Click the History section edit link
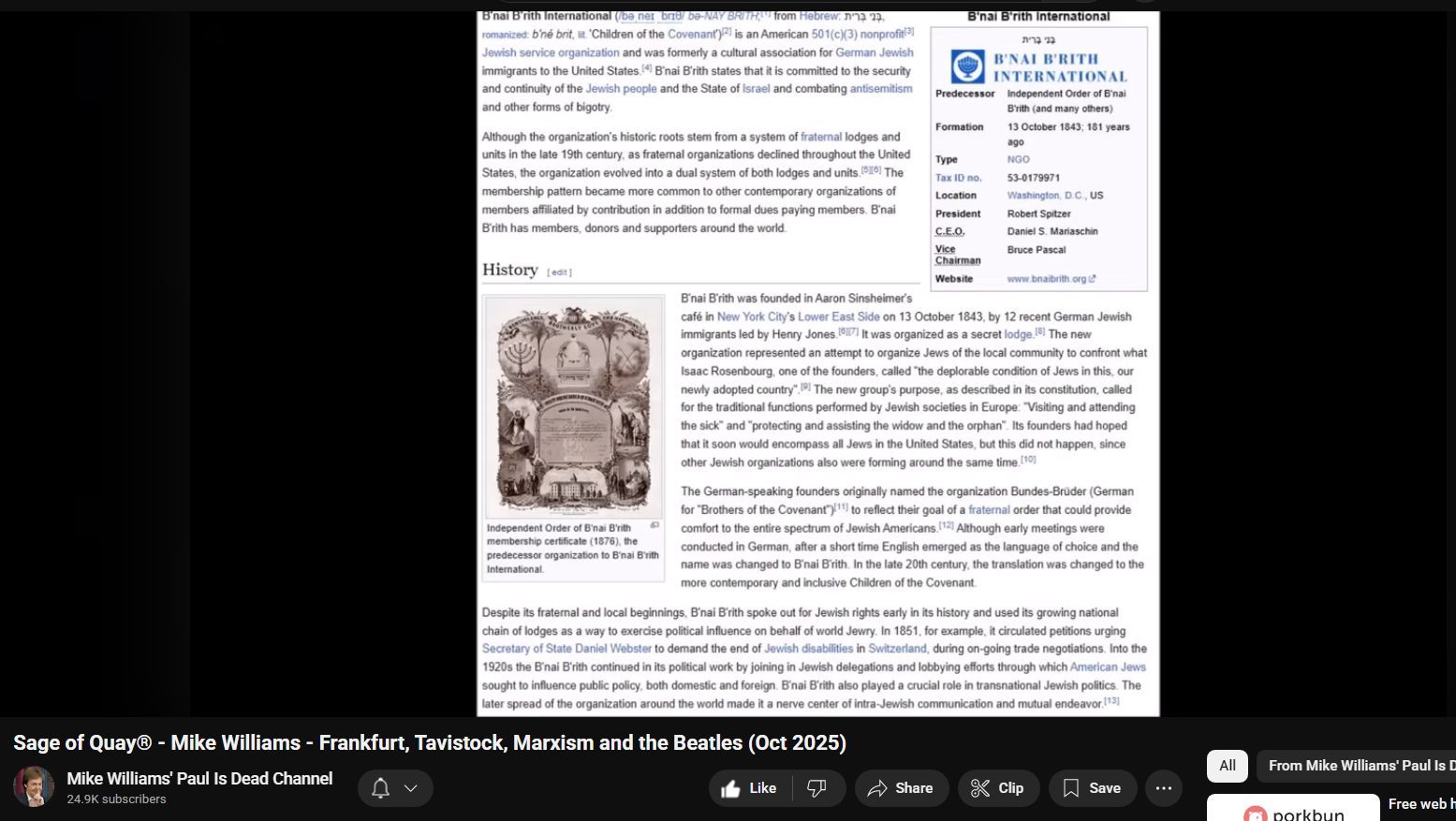Viewport: 1456px width, 821px height. click(x=559, y=272)
